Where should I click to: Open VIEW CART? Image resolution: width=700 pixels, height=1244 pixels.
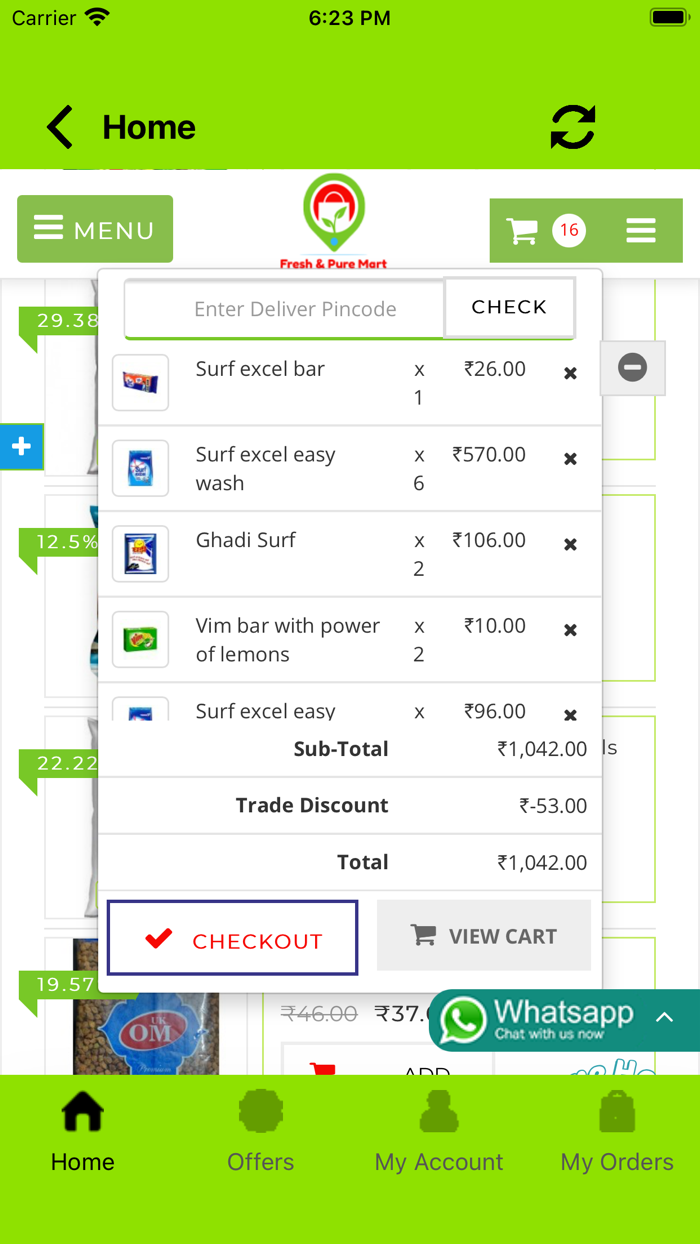(x=483, y=935)
